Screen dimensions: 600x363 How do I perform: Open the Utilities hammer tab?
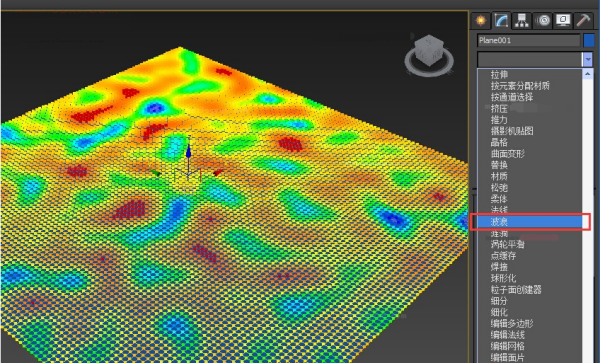(x=583, y=20)
